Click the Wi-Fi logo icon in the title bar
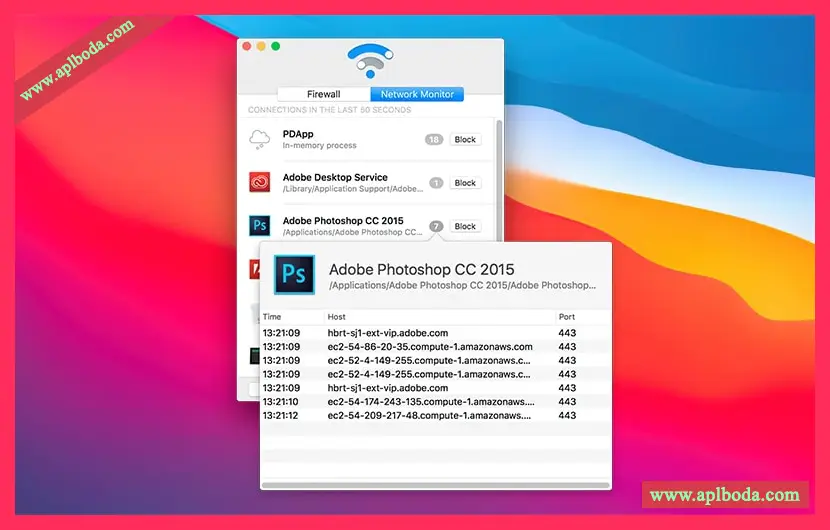 370,61
